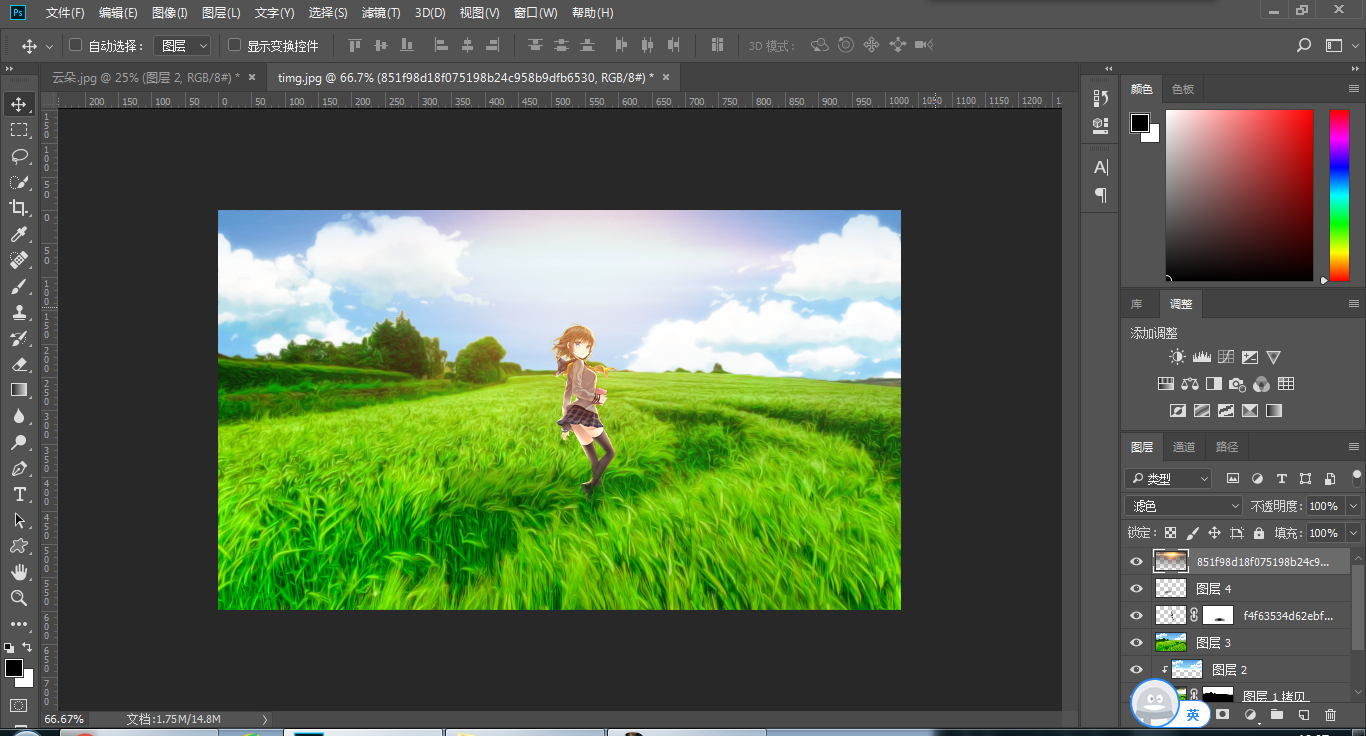Select the Healing Brush tool
The height and width of the screenshot is (736, 1366).
(x=19, y=260)
